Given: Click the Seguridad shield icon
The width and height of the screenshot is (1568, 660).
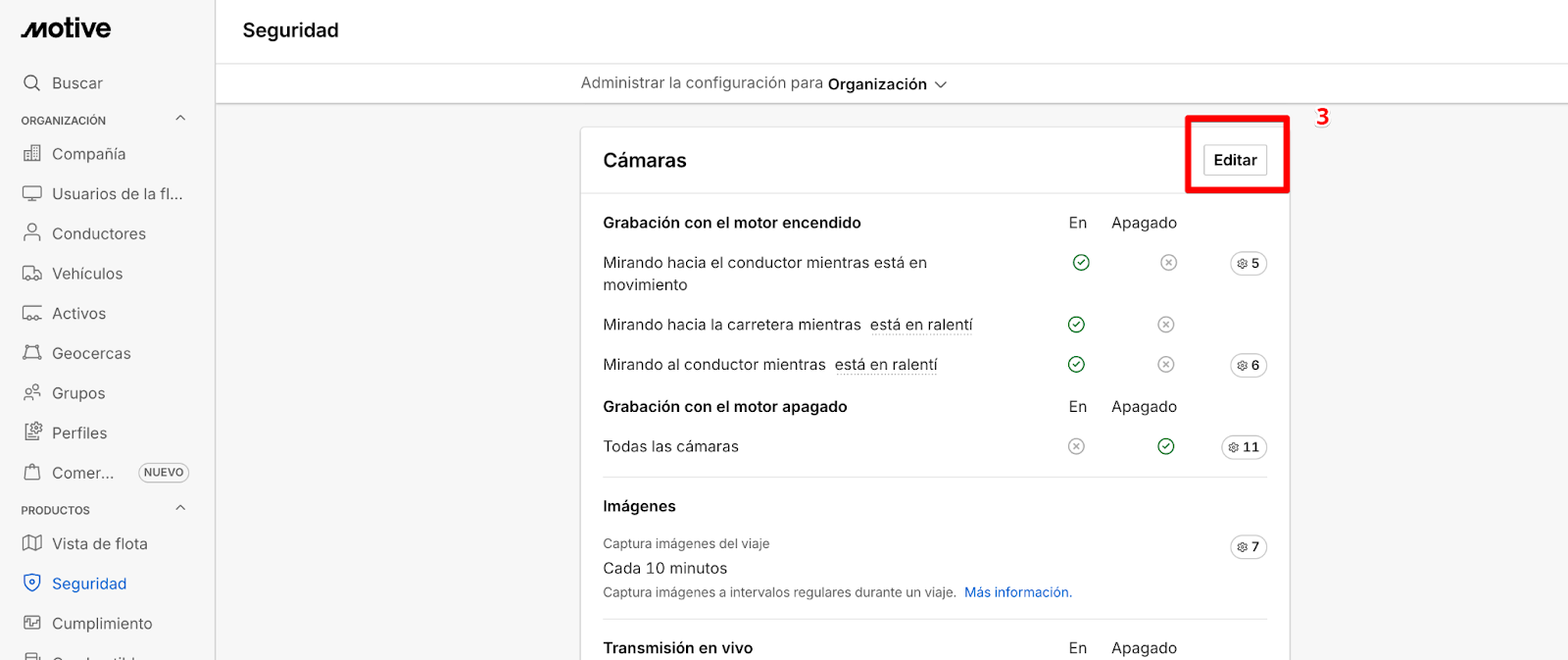Looking at the screenshot, I should pos(32,583).
